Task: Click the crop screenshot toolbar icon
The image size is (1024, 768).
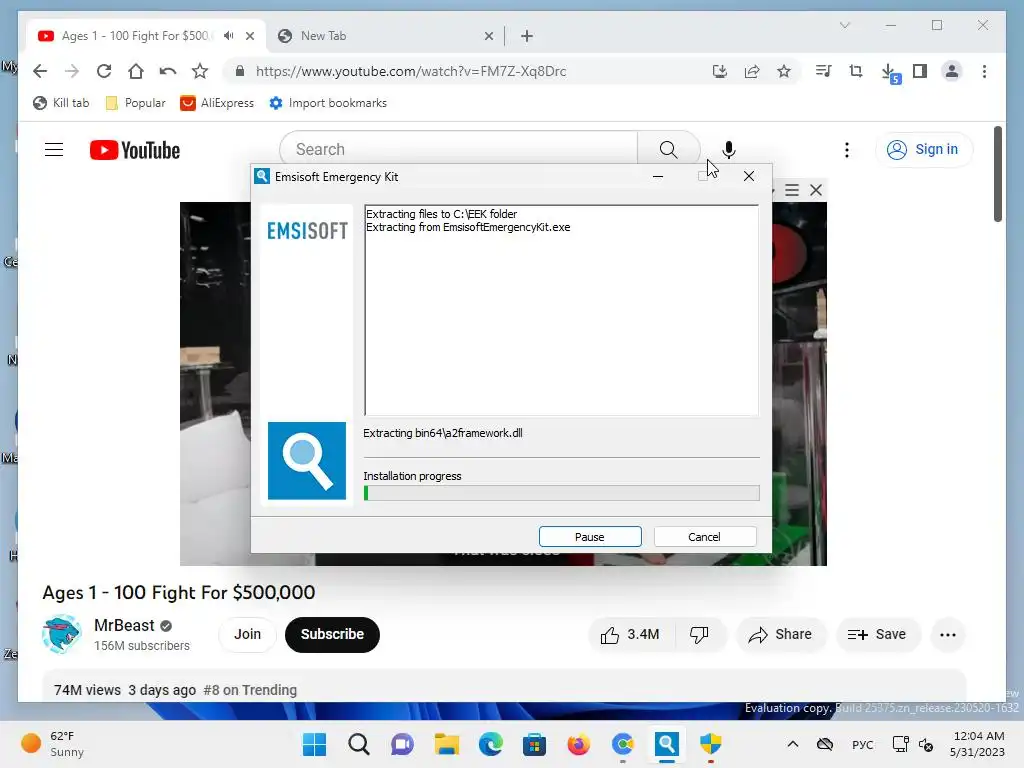Action: (x=856, y=71)
